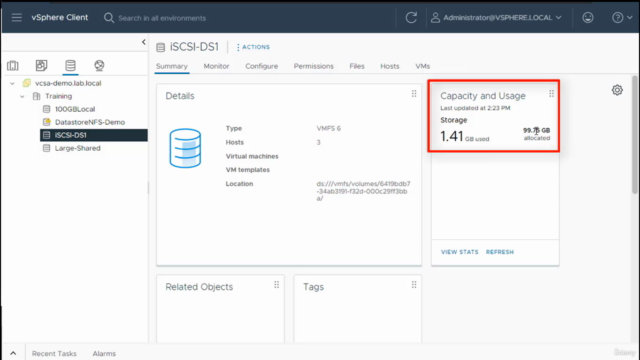Grab the Tags card drag handle
The height and width of the screenshot is (360, 640).
[x=414, y=284]
